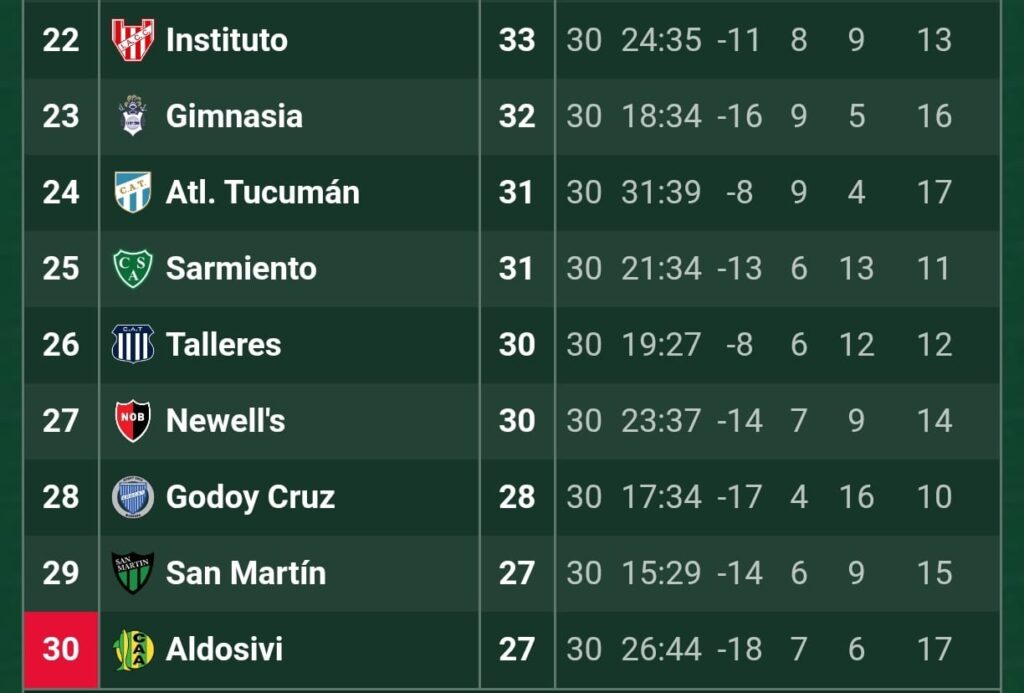Click the red position 30 badge
This screenshot has width=1024, height=693.
(x=61, y=649)
